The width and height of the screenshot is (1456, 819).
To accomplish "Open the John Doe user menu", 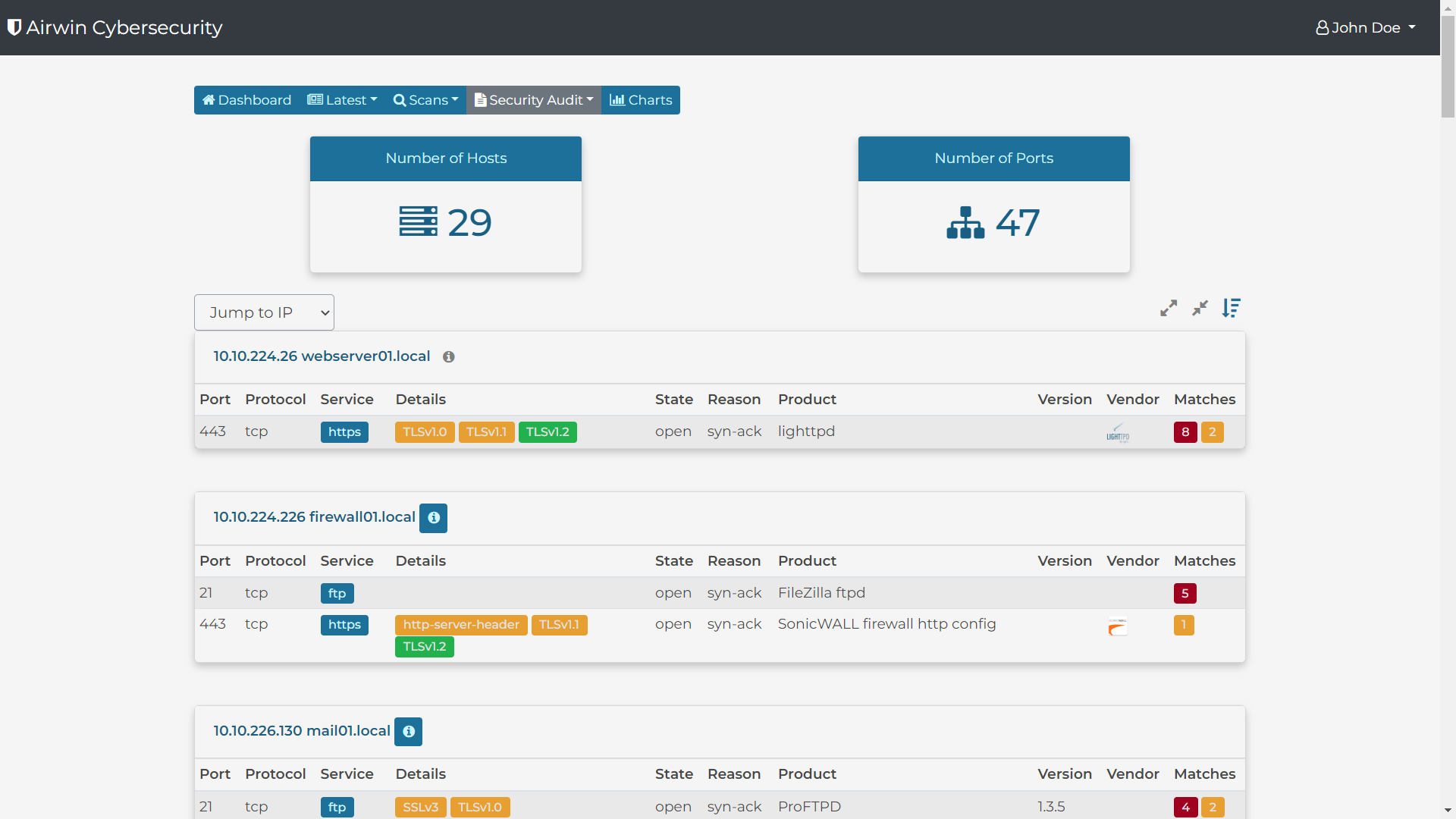I will [x=1366, y=27].
